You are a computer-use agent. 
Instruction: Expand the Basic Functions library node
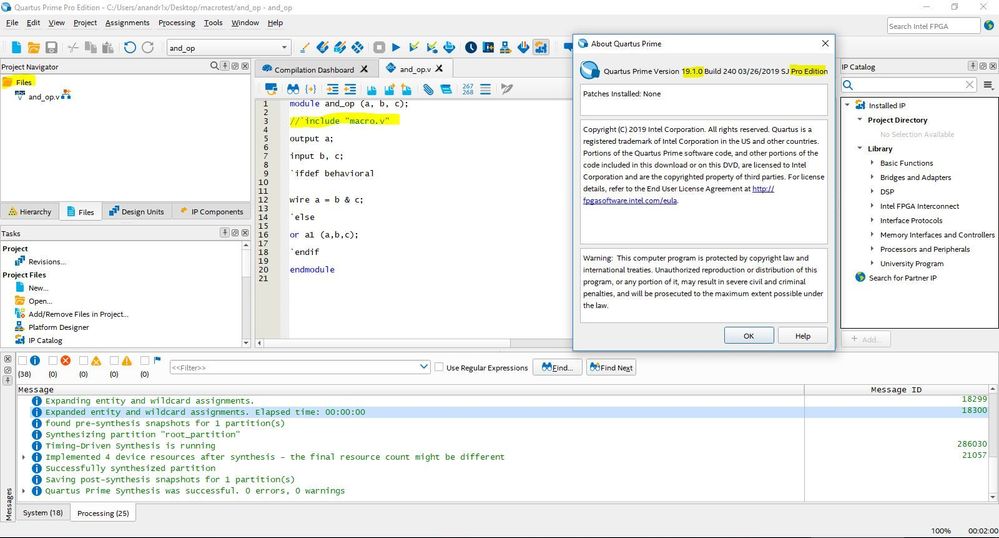[873, 163]
